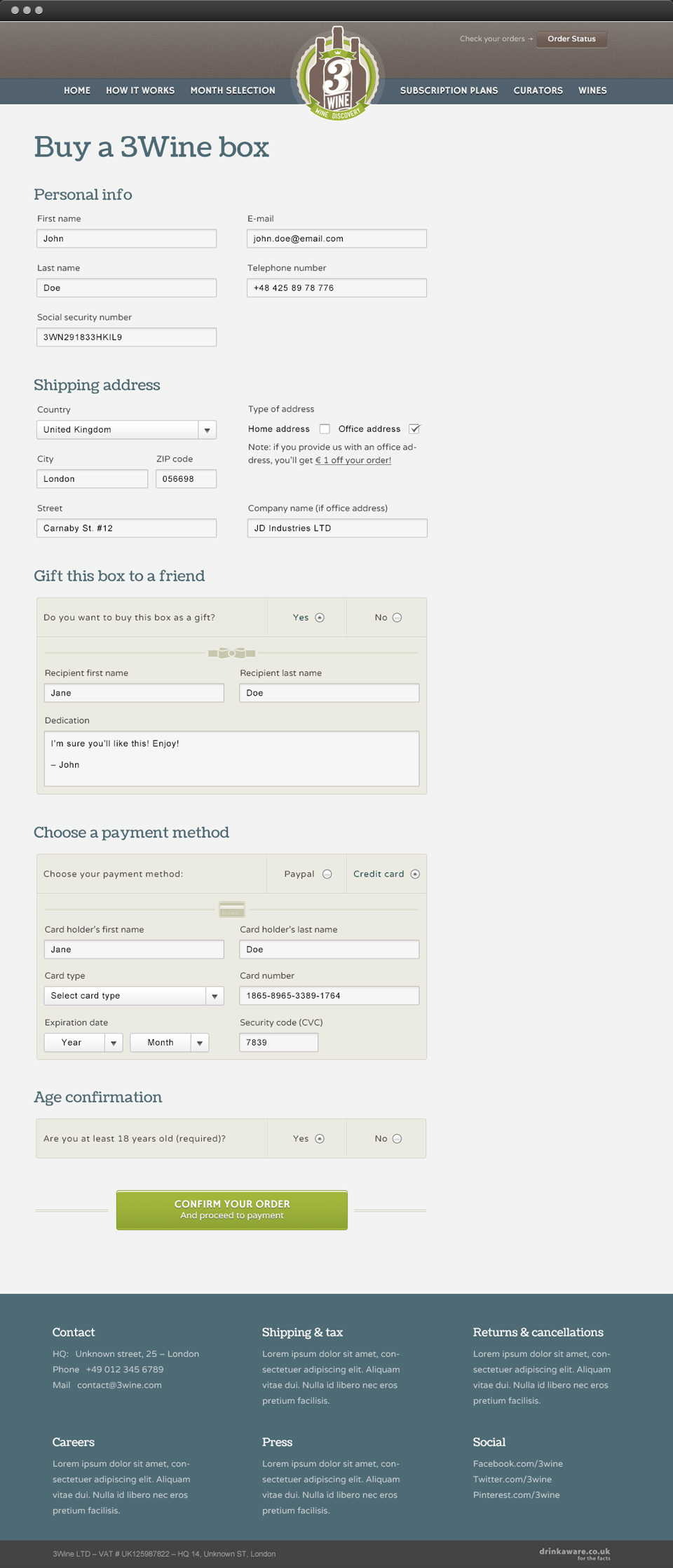Focus the First name field containing John
This screenshot has height=1568, width=673.
pos(126,238)
